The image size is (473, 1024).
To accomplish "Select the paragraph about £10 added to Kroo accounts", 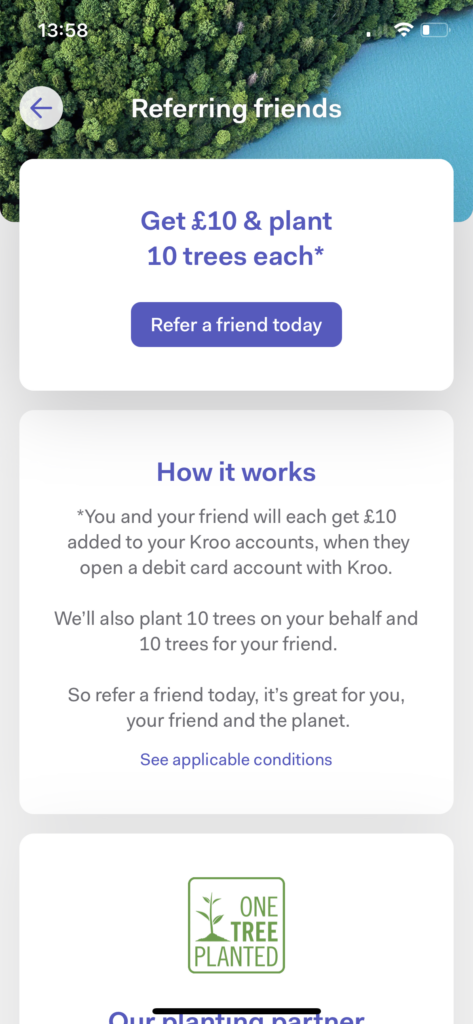I will pyautogui.click(x=236, y=543).
